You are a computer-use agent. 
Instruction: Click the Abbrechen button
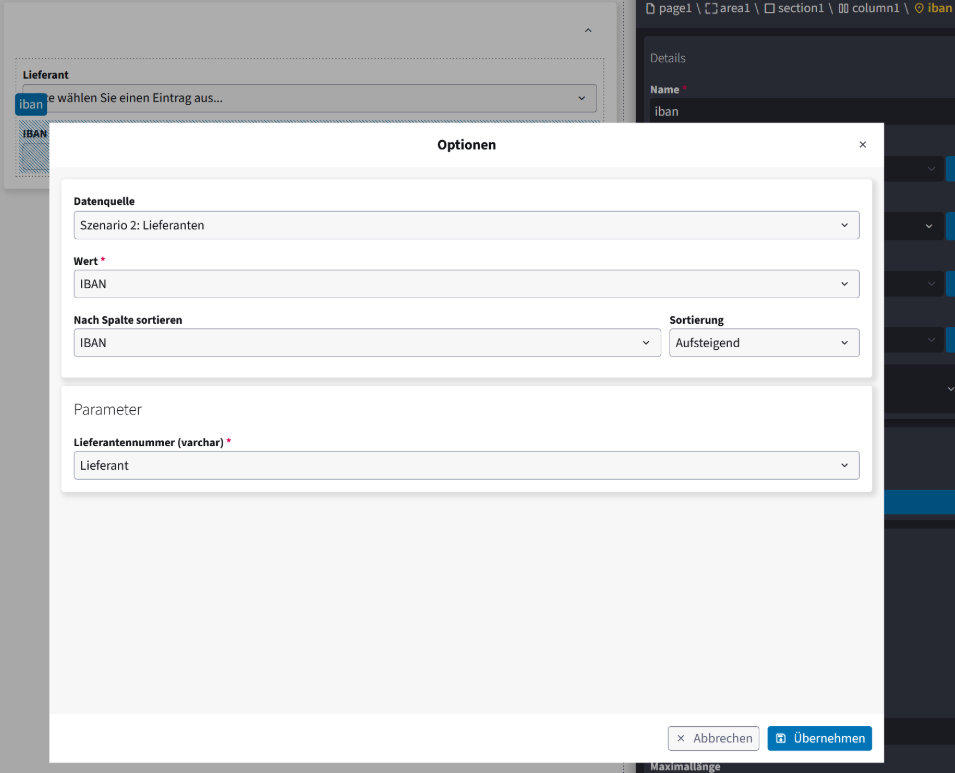pos(714,738)
